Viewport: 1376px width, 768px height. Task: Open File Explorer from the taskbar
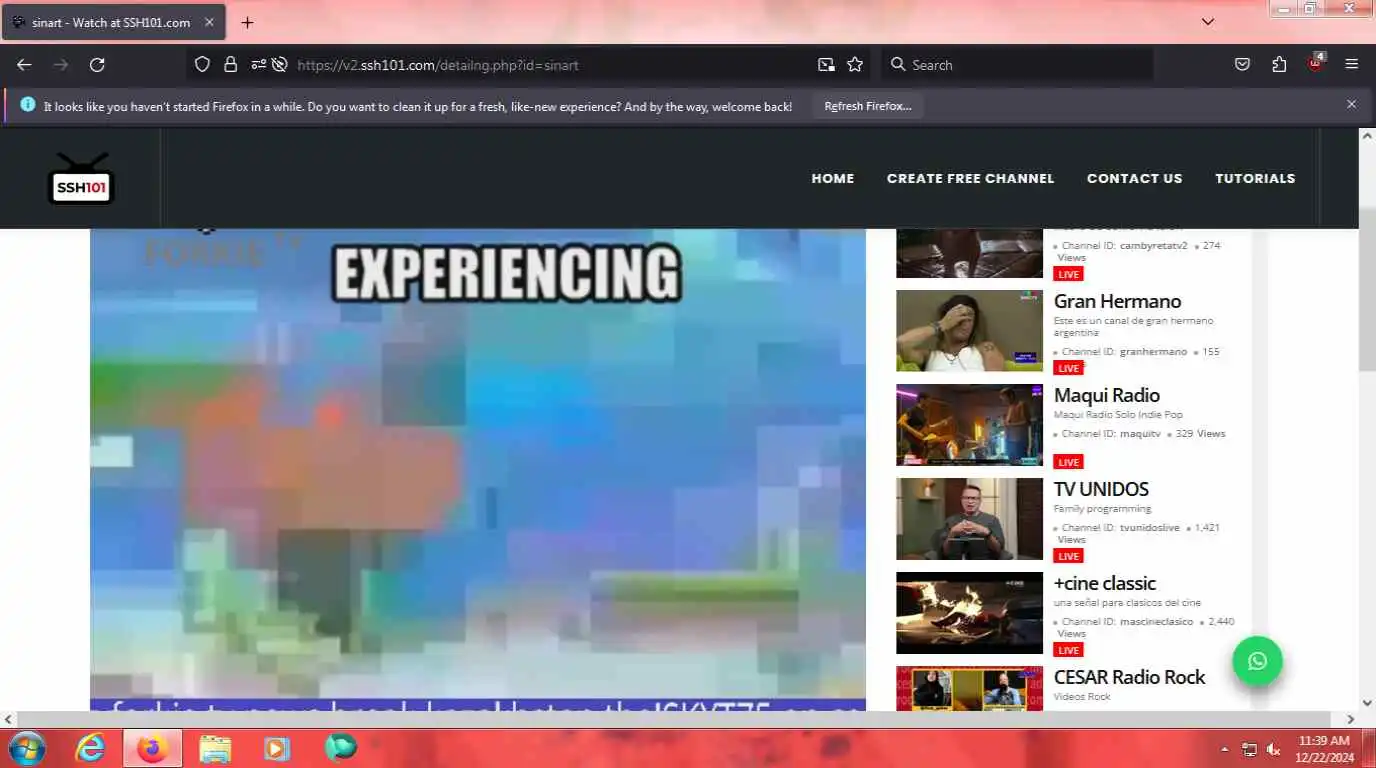pos(215,748)
